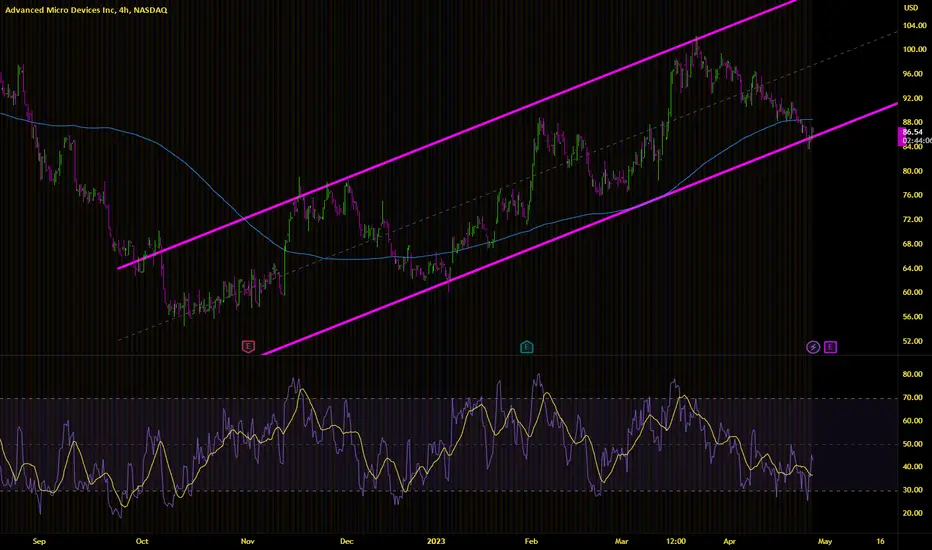Click the RSI 30.00 oversold scale label
Viewport: 932px width, 550px height.
click(x=912, y=490)
